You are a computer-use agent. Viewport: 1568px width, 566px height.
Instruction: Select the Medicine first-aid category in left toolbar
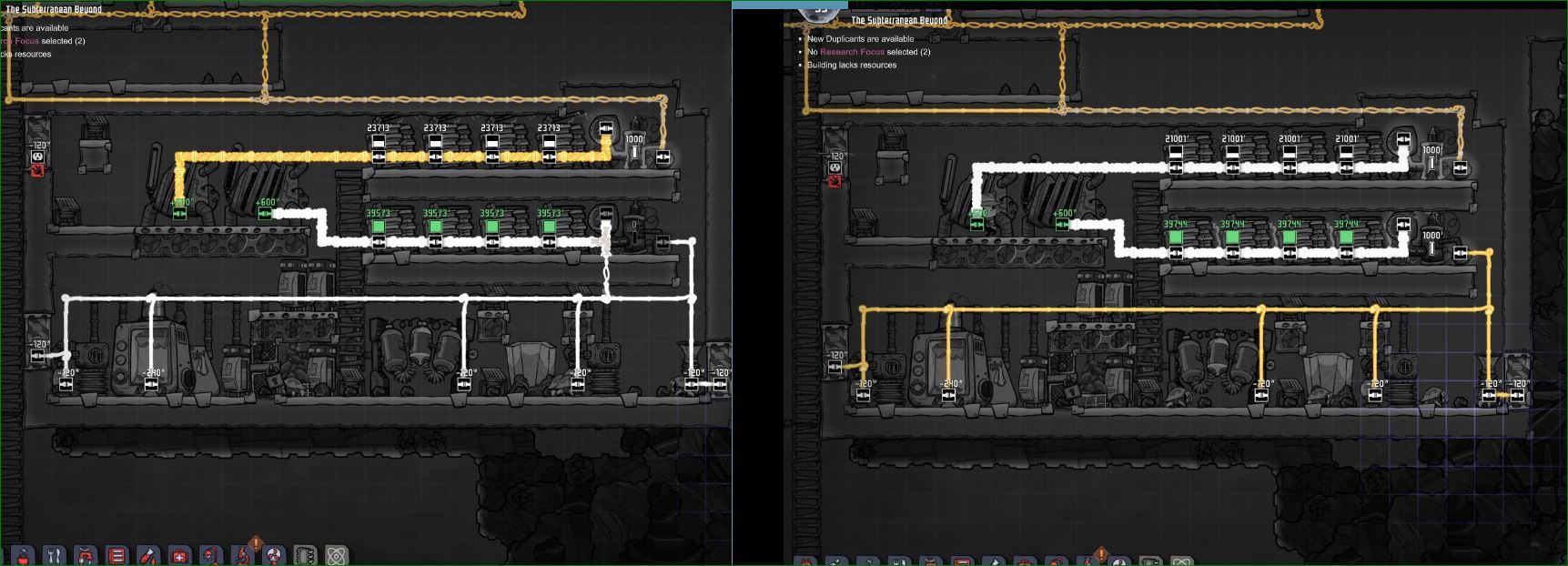(x=180, y=555)
